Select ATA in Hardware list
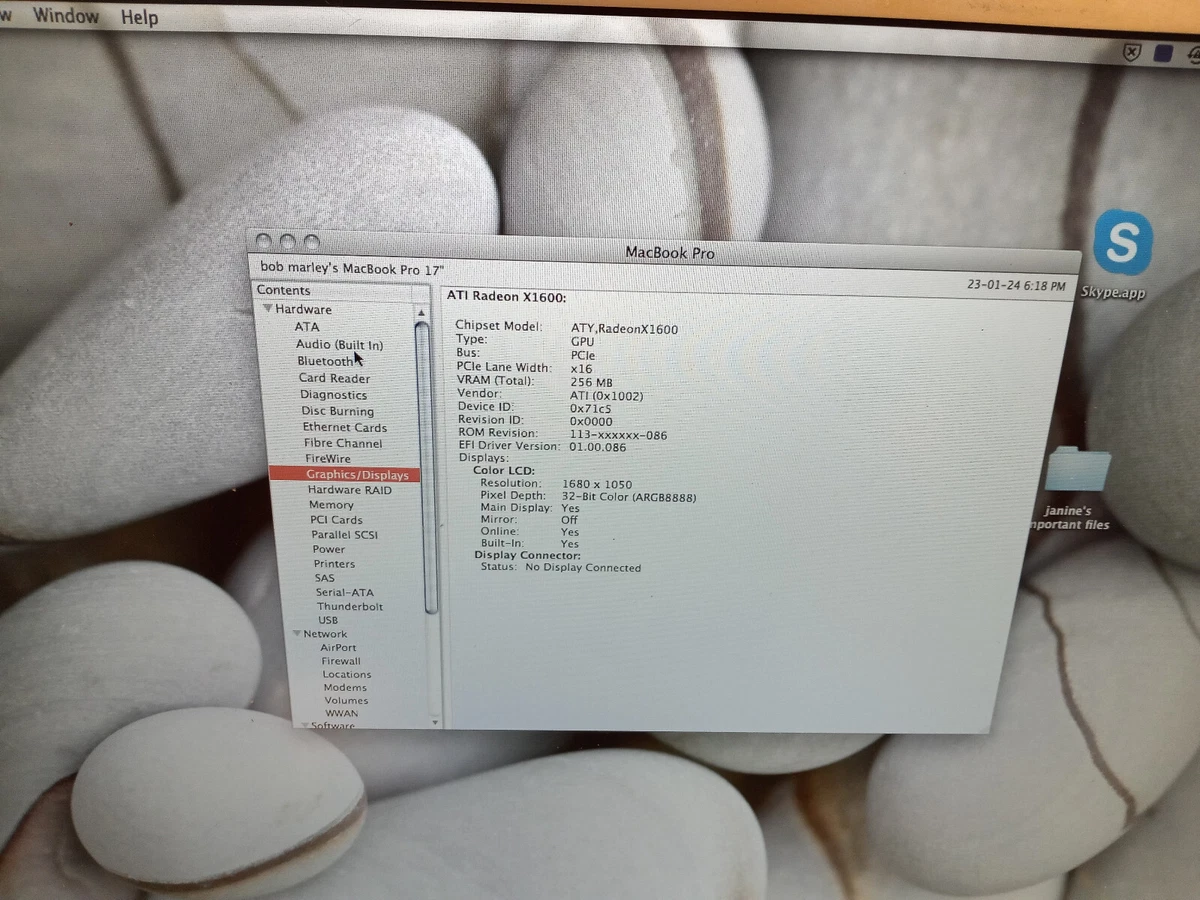Image resolution: width=1200 pixels, height=900 pixels. point(307,327)
